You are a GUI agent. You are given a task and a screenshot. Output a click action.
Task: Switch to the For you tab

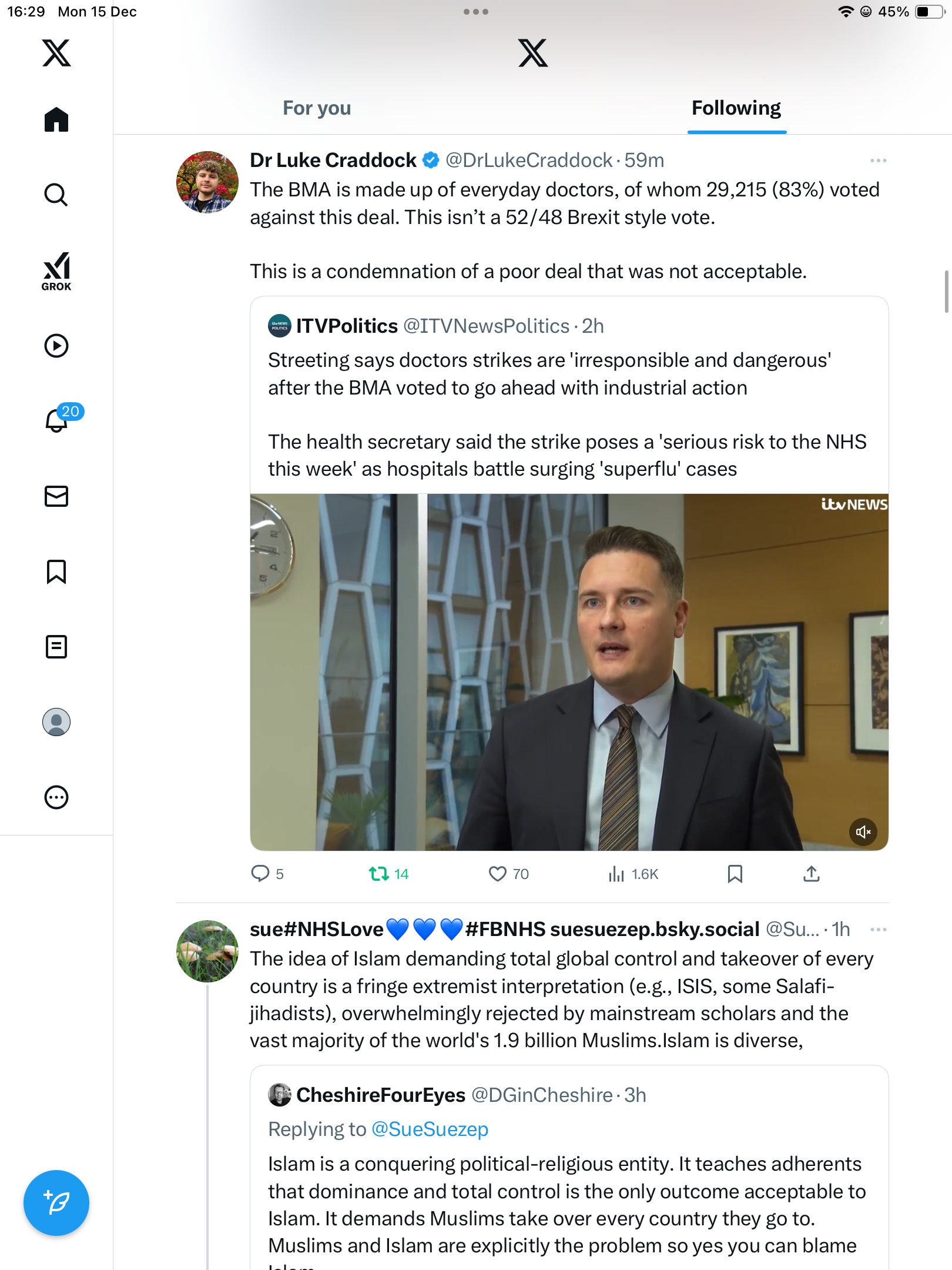tap(317, 108)
